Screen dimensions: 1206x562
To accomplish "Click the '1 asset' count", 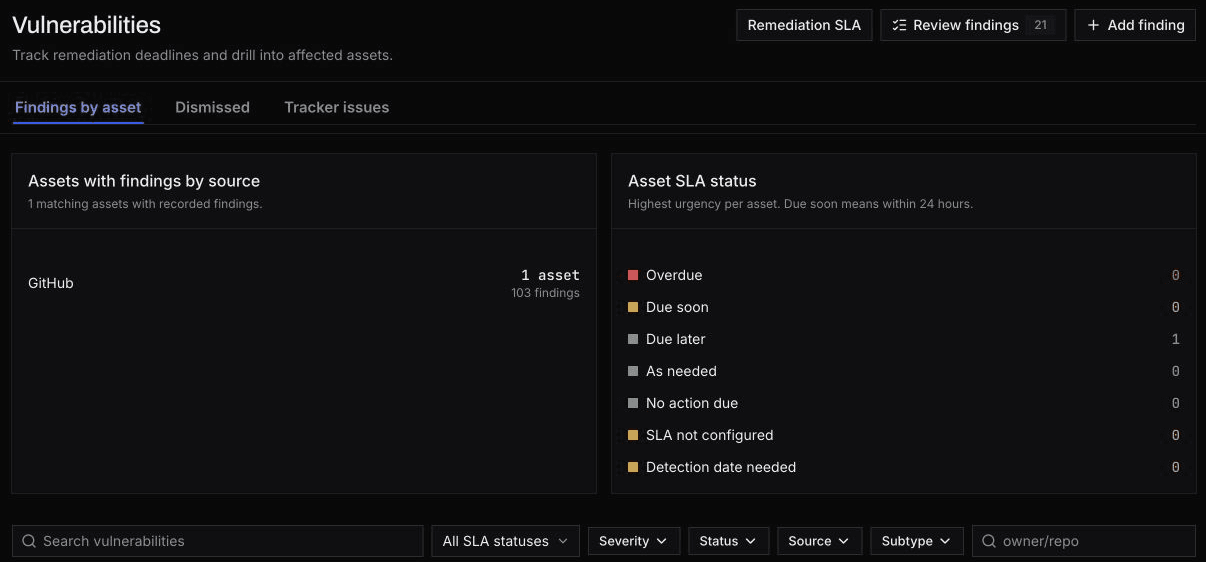I will click(x=550, y=275).
